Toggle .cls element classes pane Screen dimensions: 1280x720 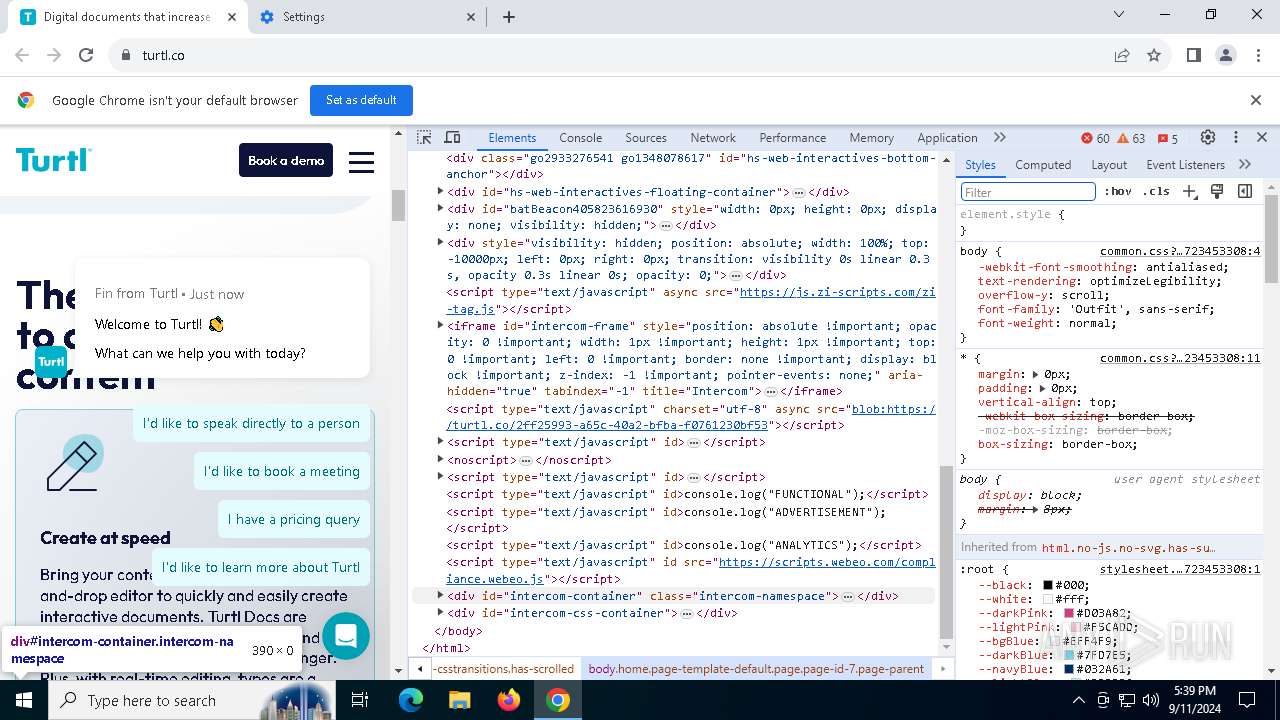point(1157,191)
